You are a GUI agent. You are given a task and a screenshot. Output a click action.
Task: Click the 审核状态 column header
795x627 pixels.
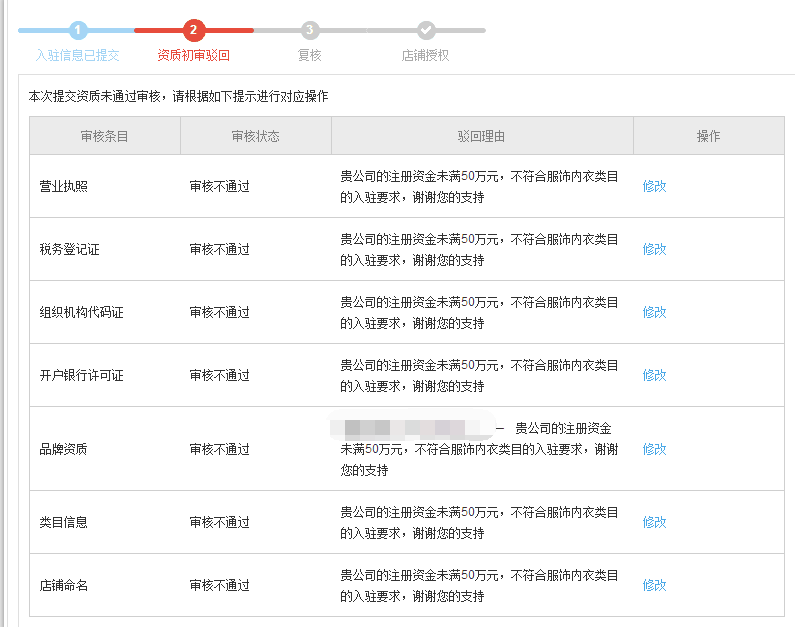tap(255, 136)
